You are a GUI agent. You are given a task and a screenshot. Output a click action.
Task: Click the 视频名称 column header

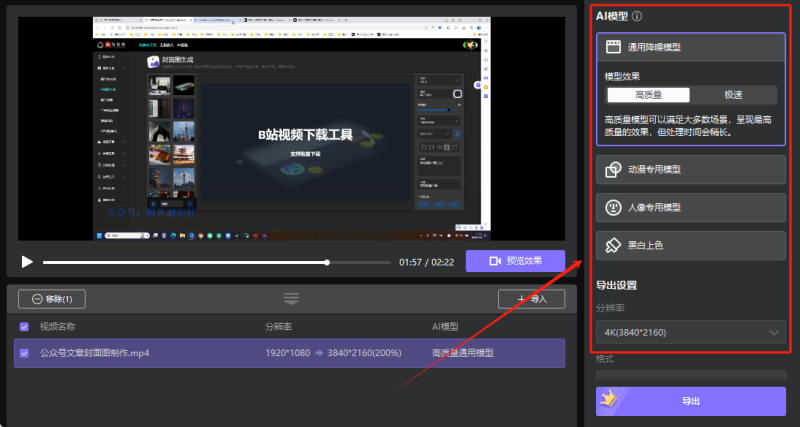point(58,326)
